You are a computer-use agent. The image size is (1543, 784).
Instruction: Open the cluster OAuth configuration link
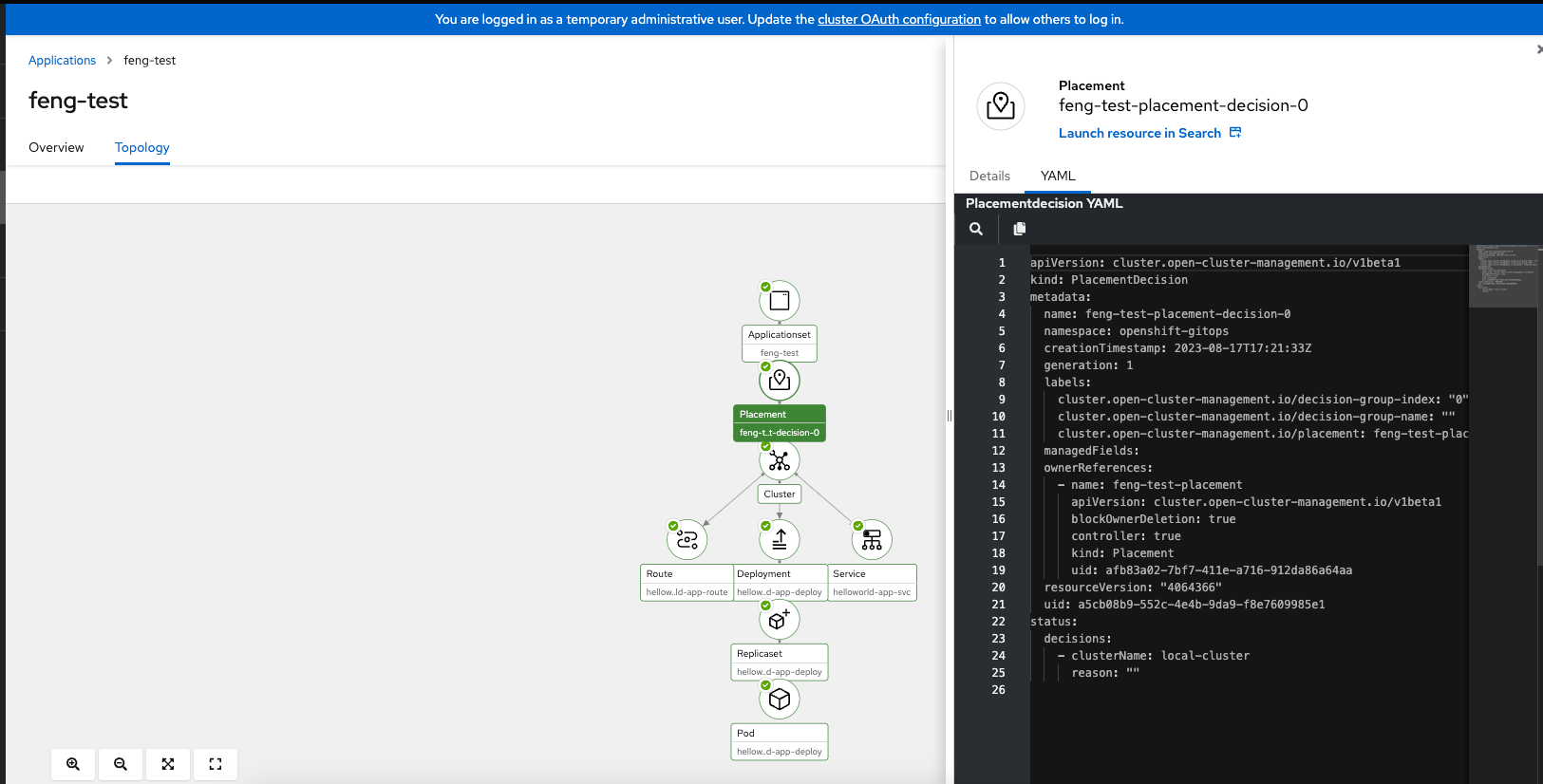tap(898, 19)
